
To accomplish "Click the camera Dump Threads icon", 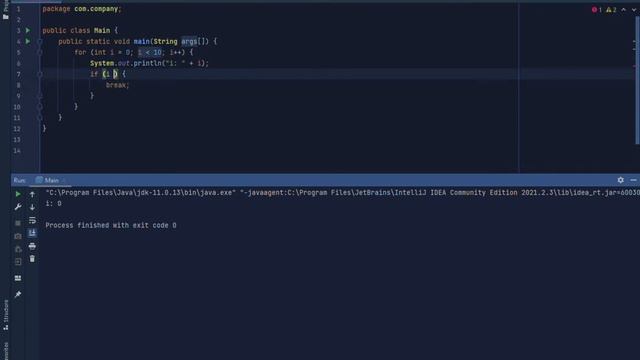I will tap(18, 236).
